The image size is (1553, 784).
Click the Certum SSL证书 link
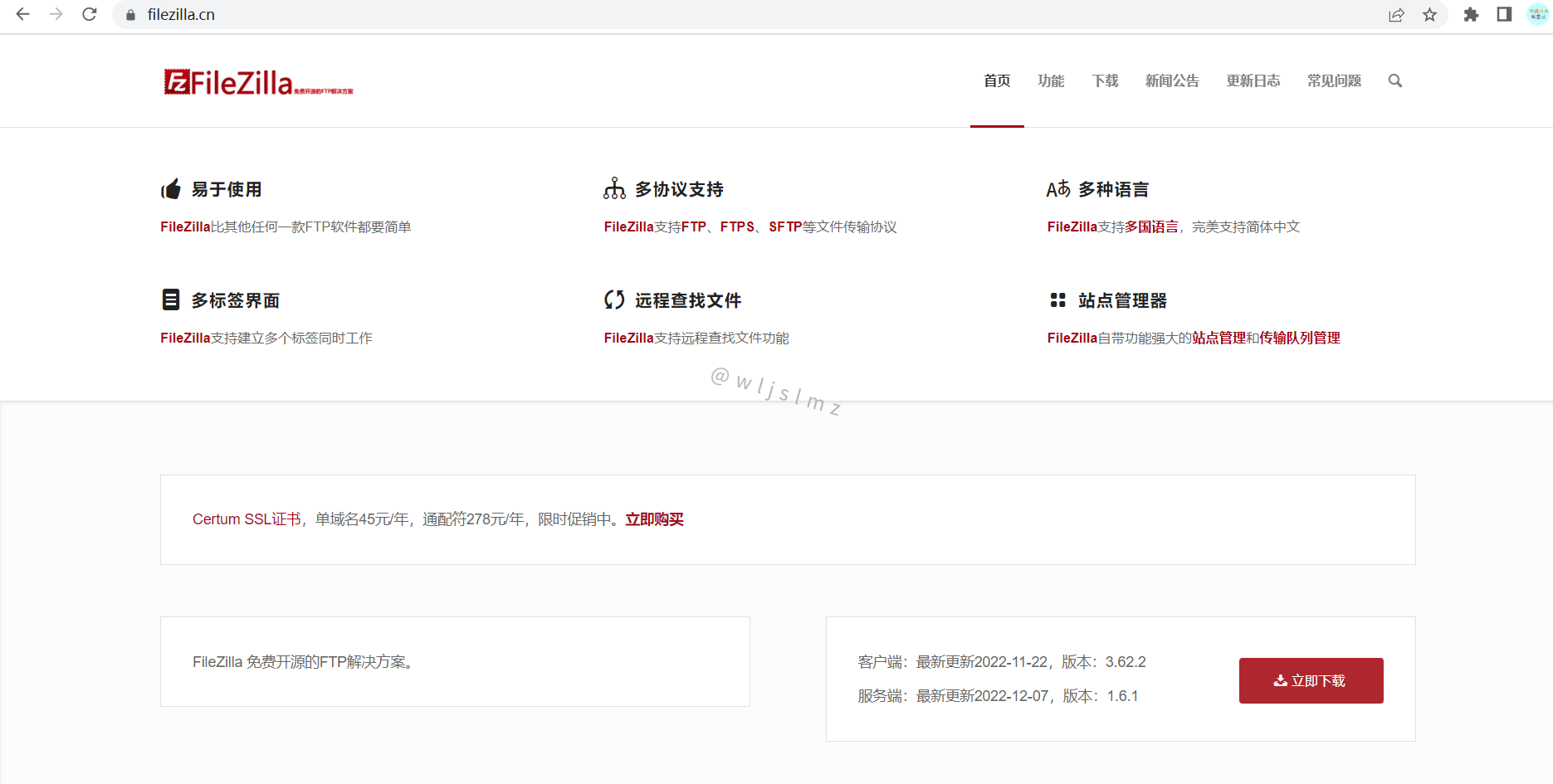point(247,519)
